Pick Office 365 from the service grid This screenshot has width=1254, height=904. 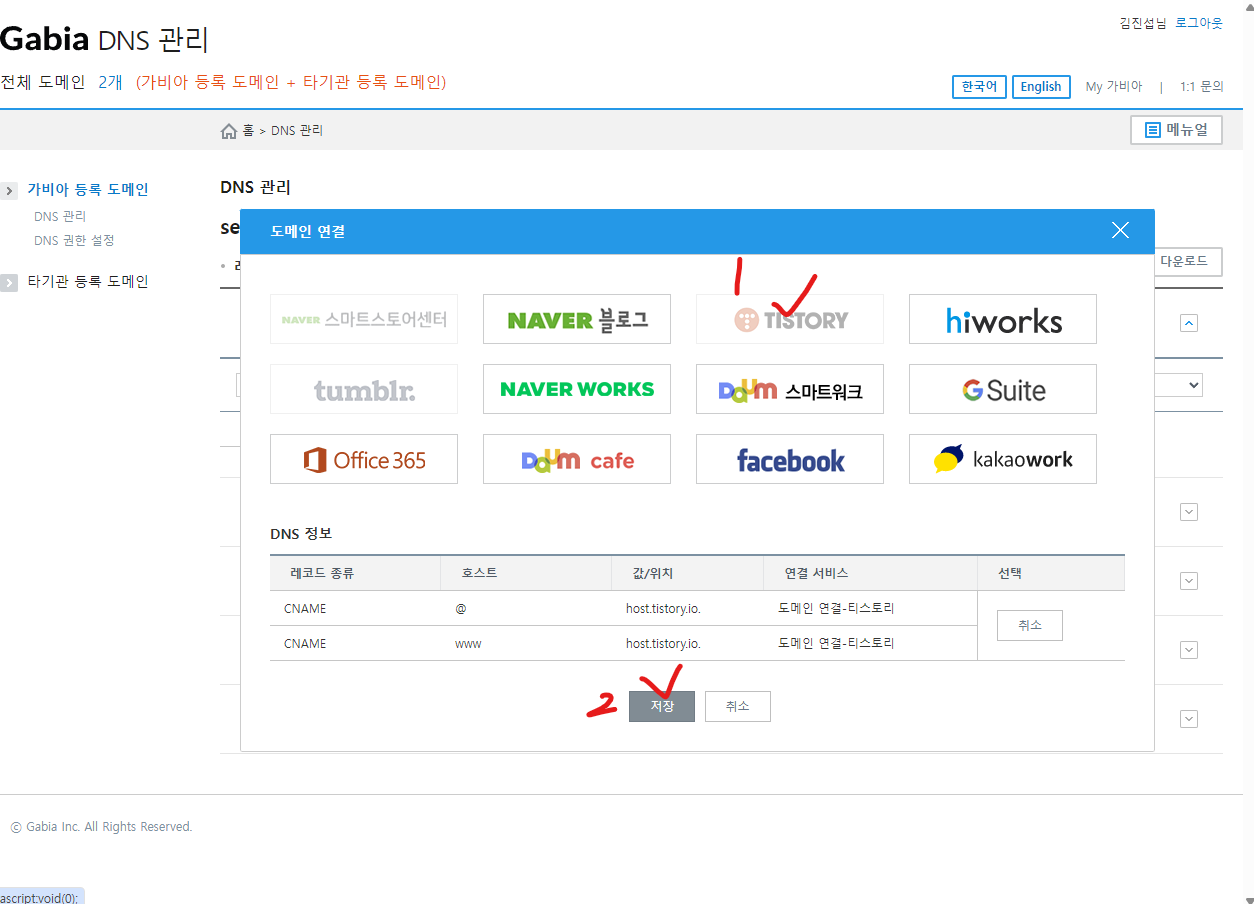pyautogui.click(x=363, y=458)
